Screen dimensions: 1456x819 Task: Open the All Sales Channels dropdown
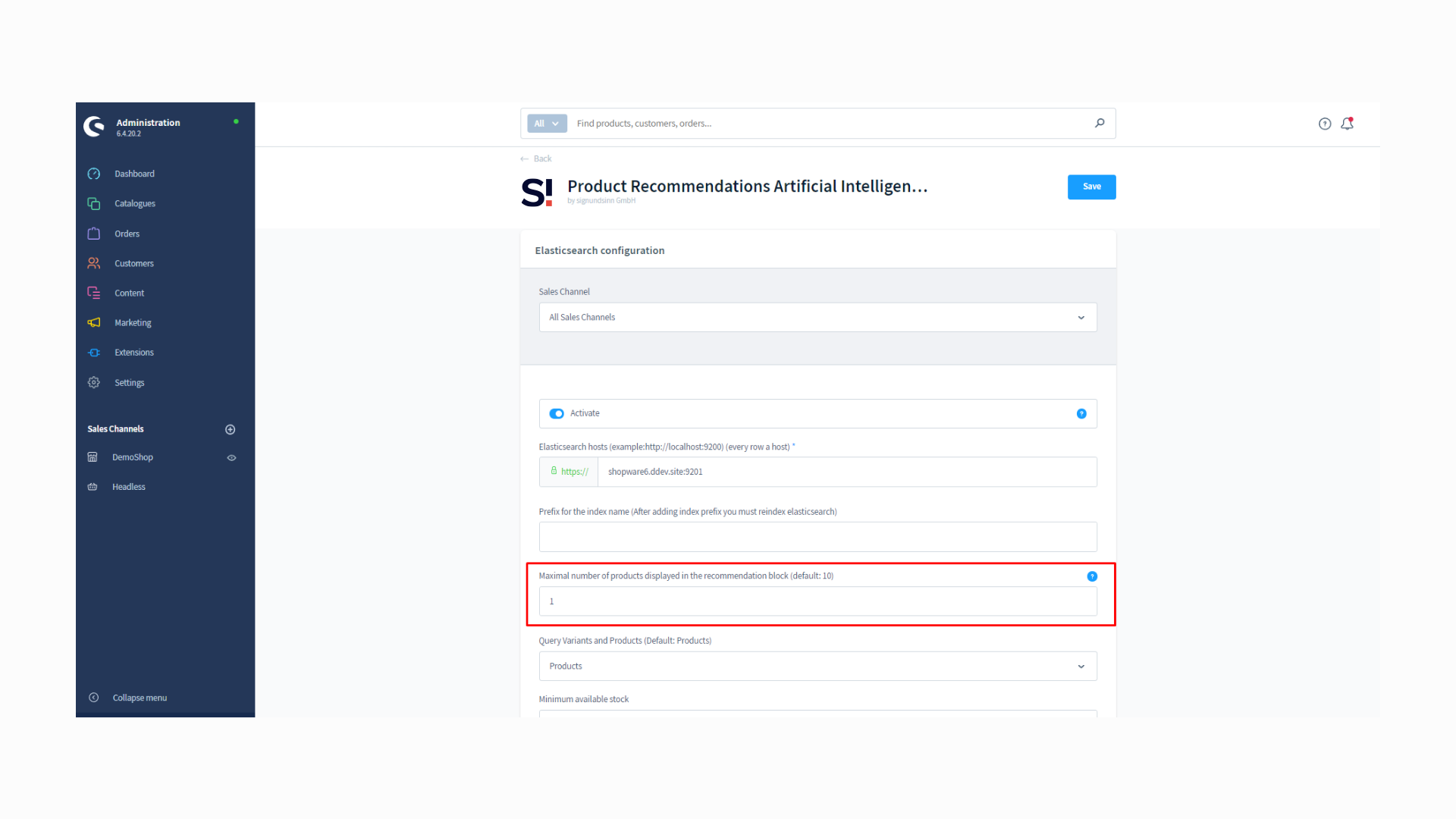(817, 317)
